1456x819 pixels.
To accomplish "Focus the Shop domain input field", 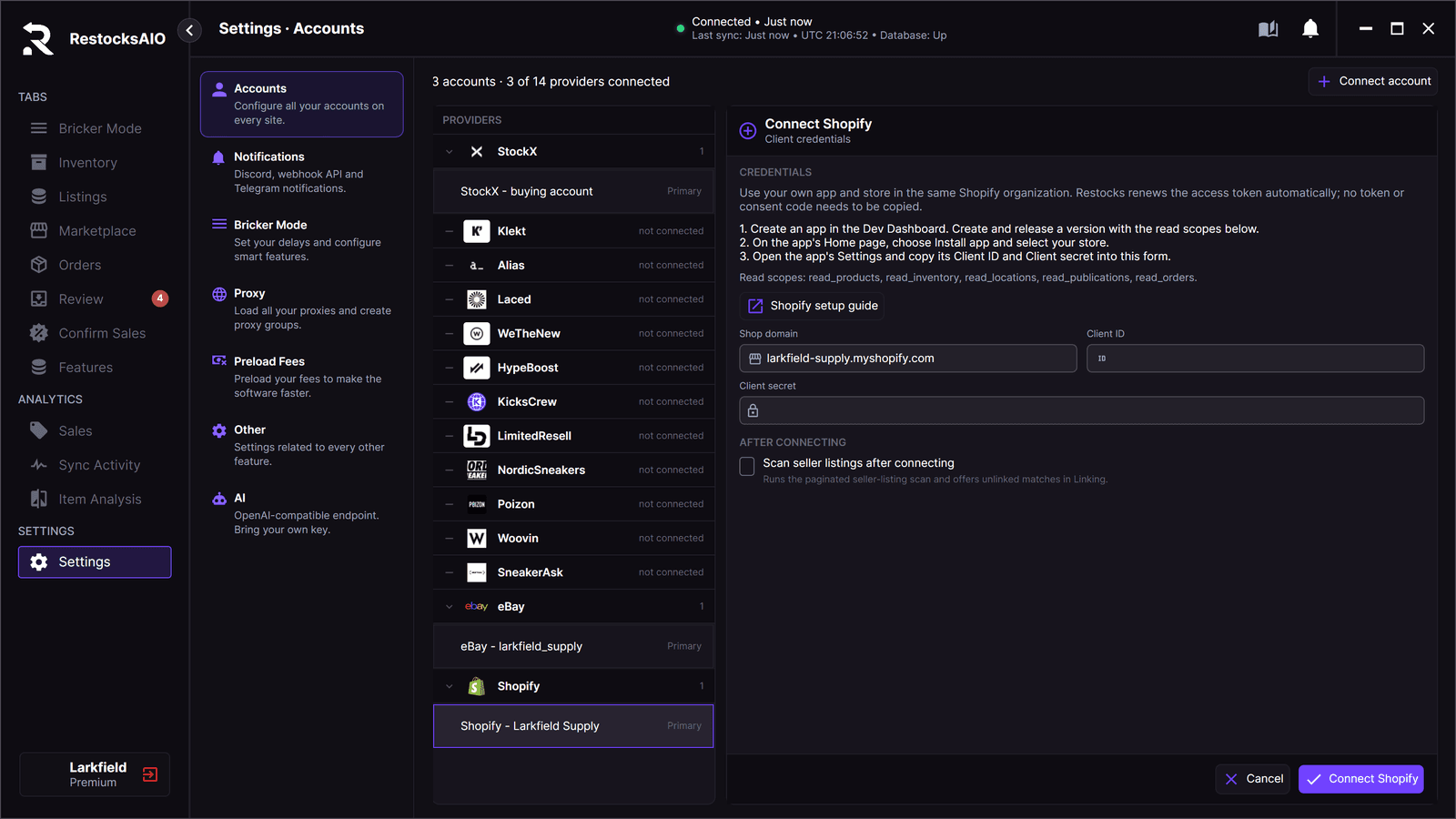I will [x=908, y=359].
